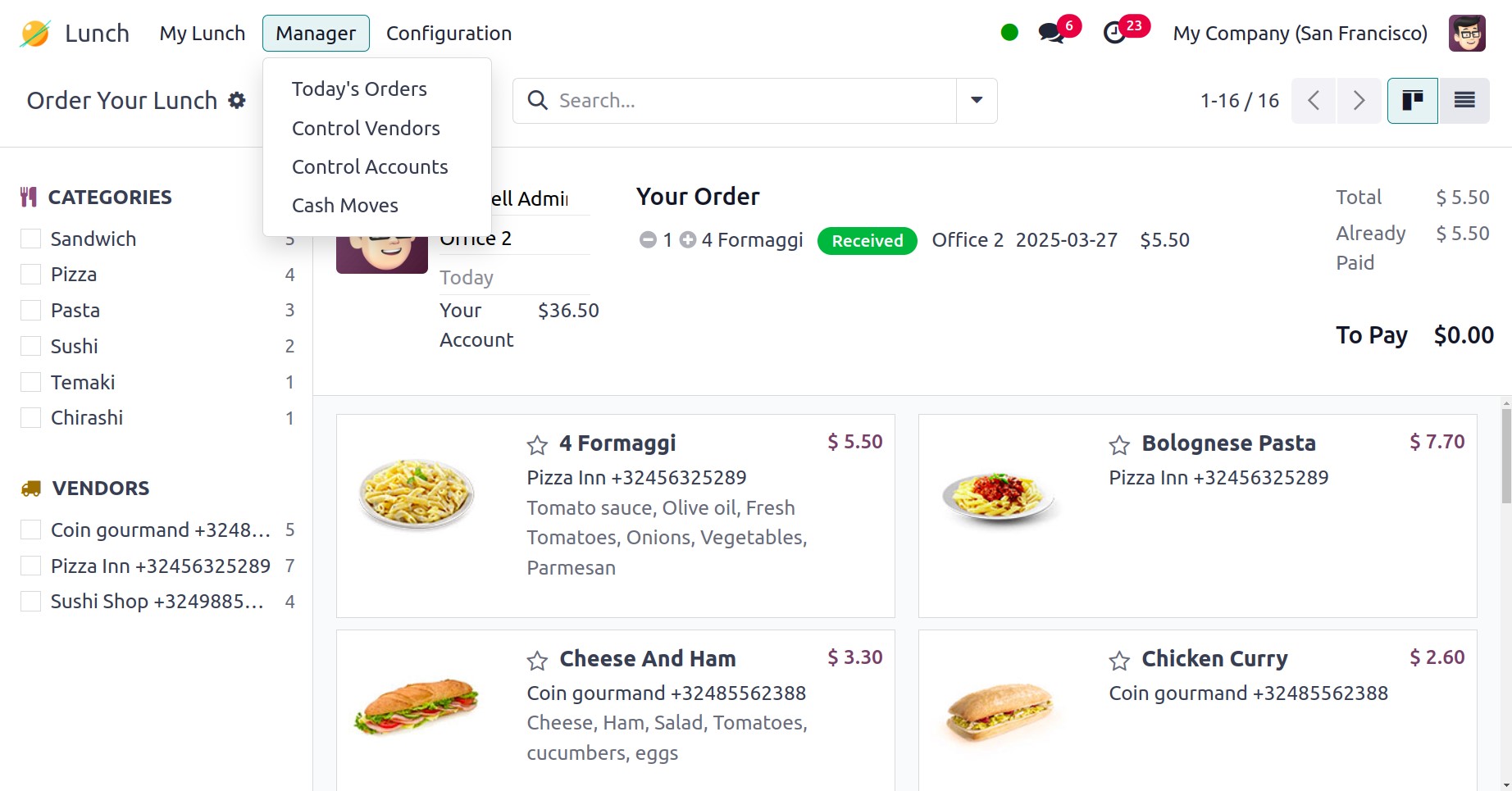Go to the next page of results
Screen dimensions: 1512x791
pyautogui.click(x=1359, y=100)
